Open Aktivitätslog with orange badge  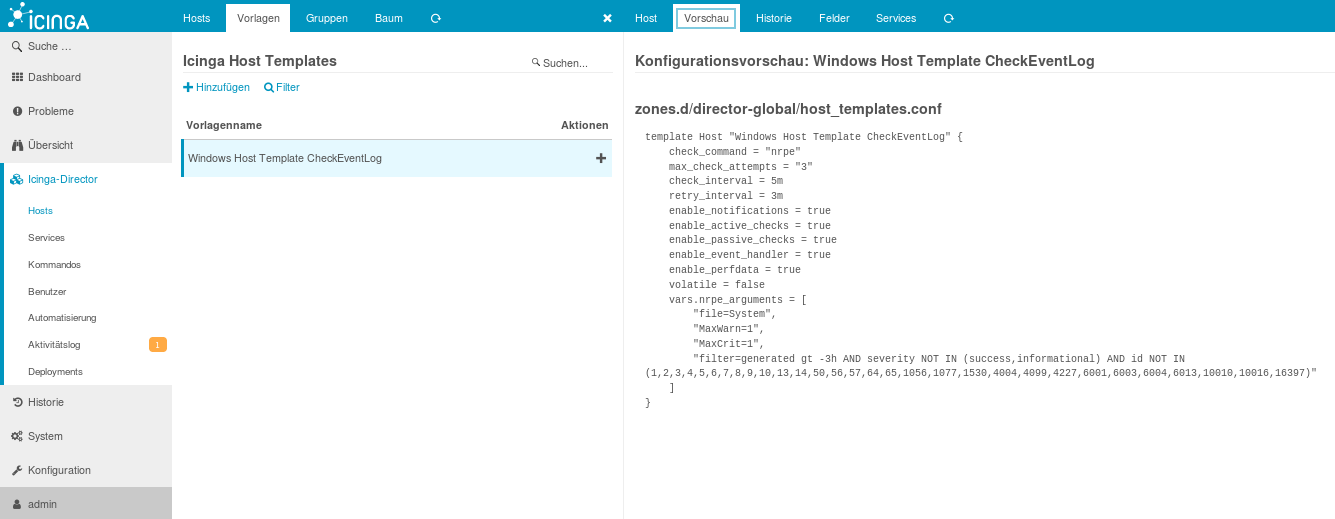point(54,345)
